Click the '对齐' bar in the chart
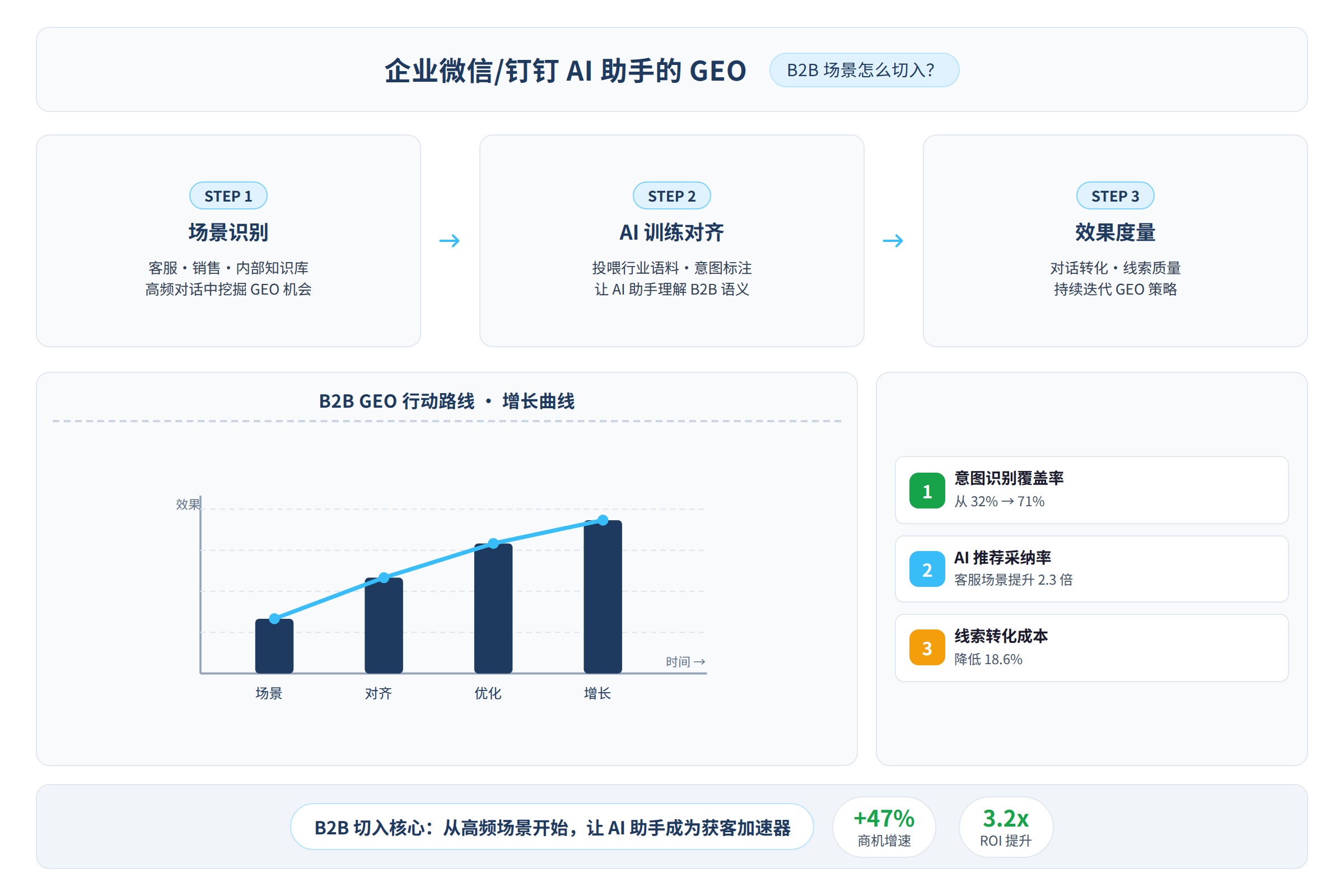Screen dimensions: 1344x896 384,626
